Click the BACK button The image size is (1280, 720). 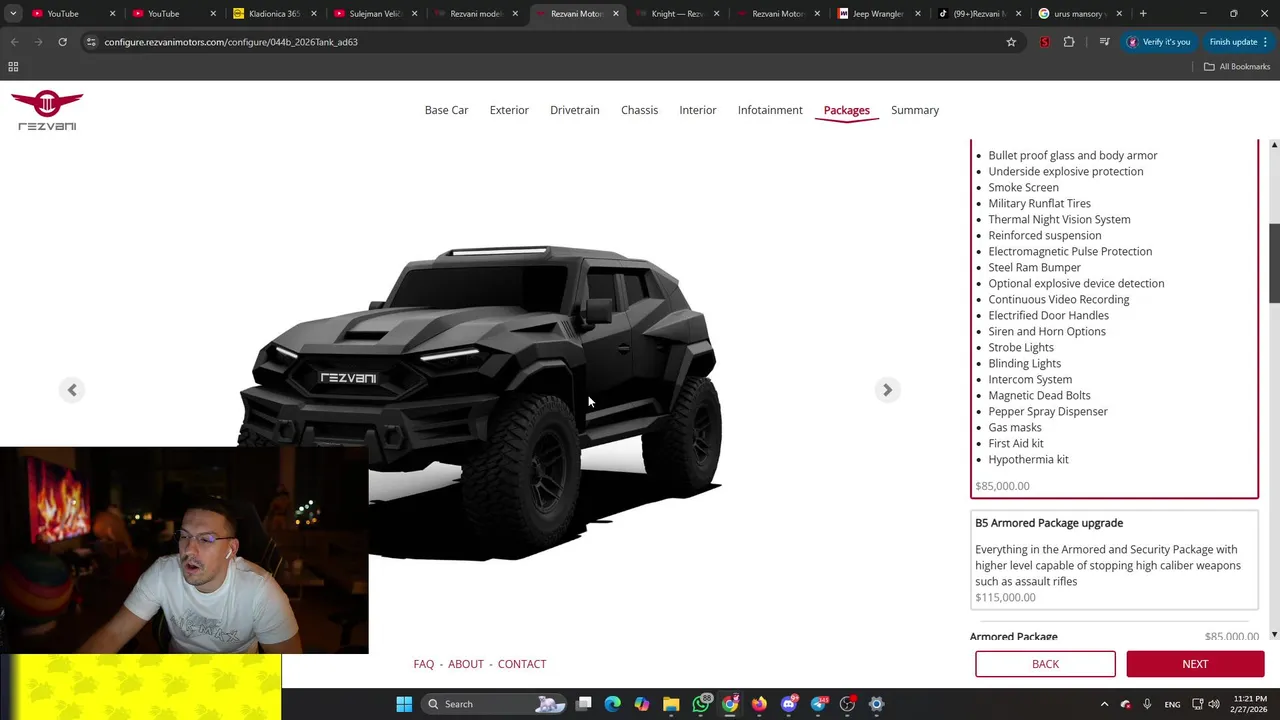pyautogui.click(x=1045, y=664)
